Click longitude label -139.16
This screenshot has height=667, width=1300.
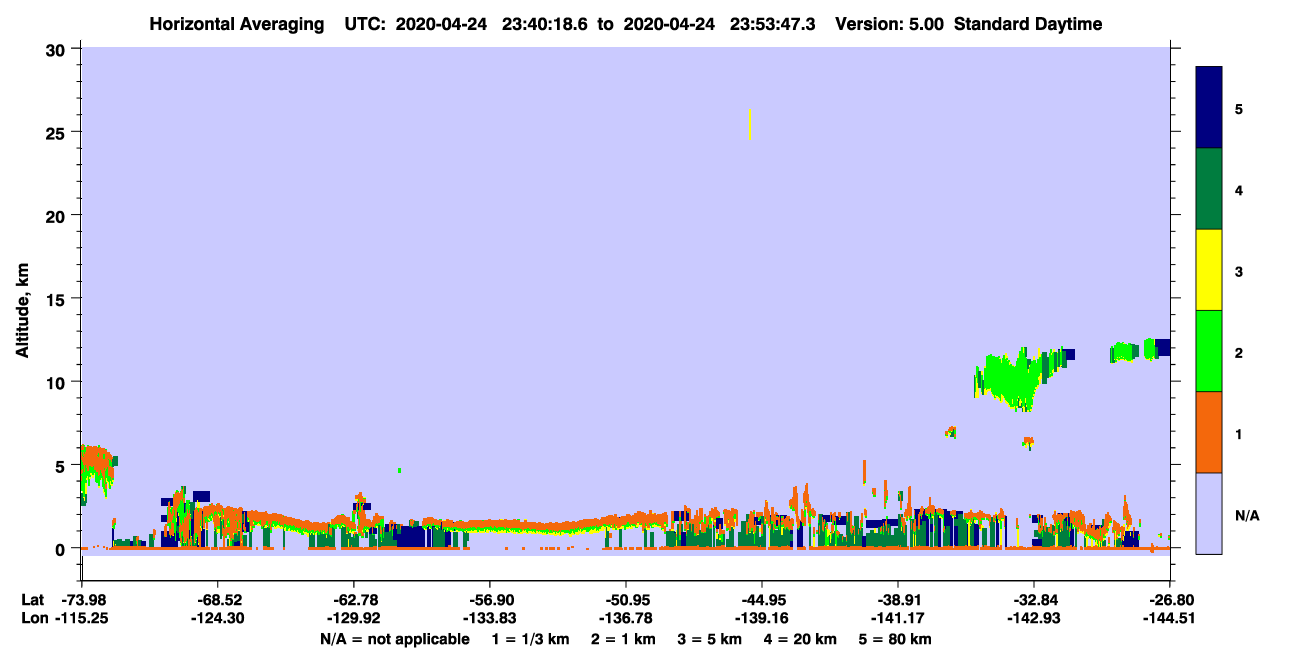[762, 618]
